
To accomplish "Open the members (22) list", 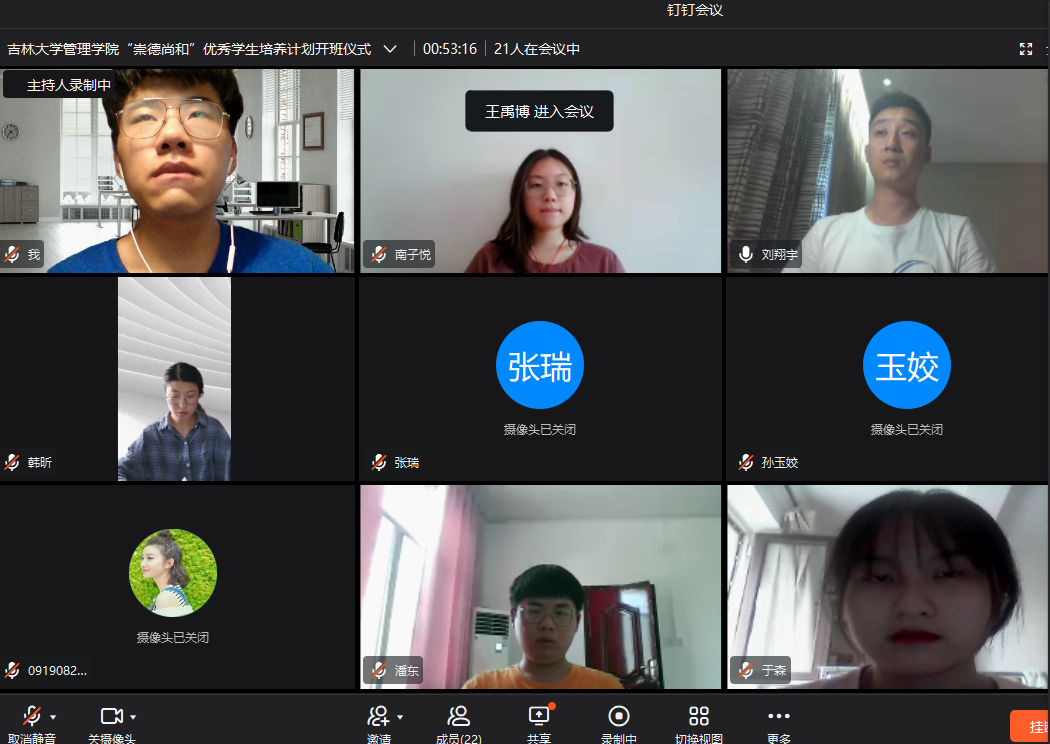I will pos(458,716).
